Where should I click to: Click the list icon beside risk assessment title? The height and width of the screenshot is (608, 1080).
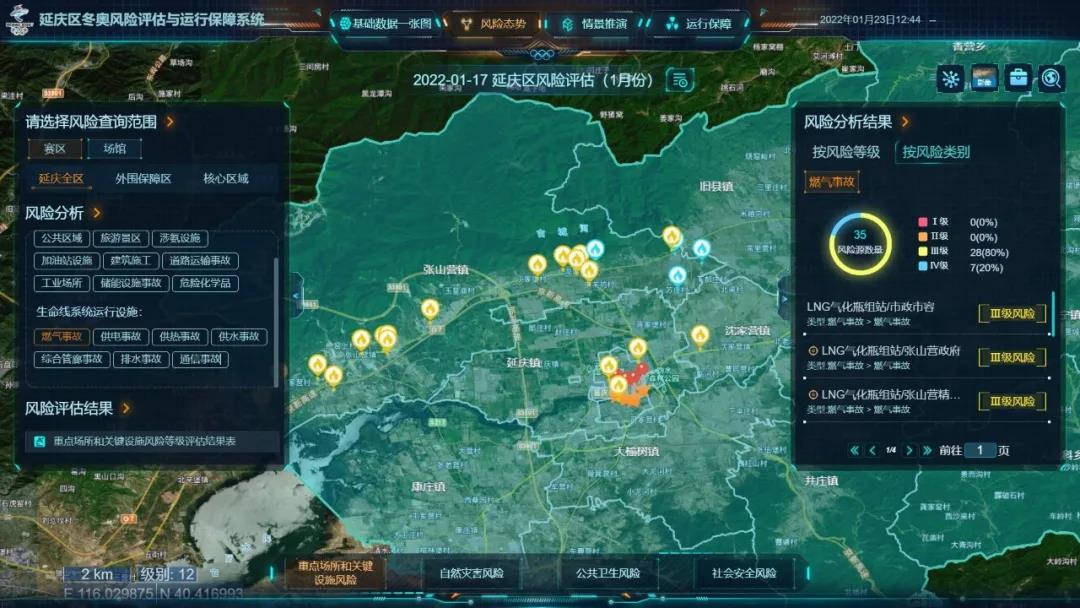[680, 80]
